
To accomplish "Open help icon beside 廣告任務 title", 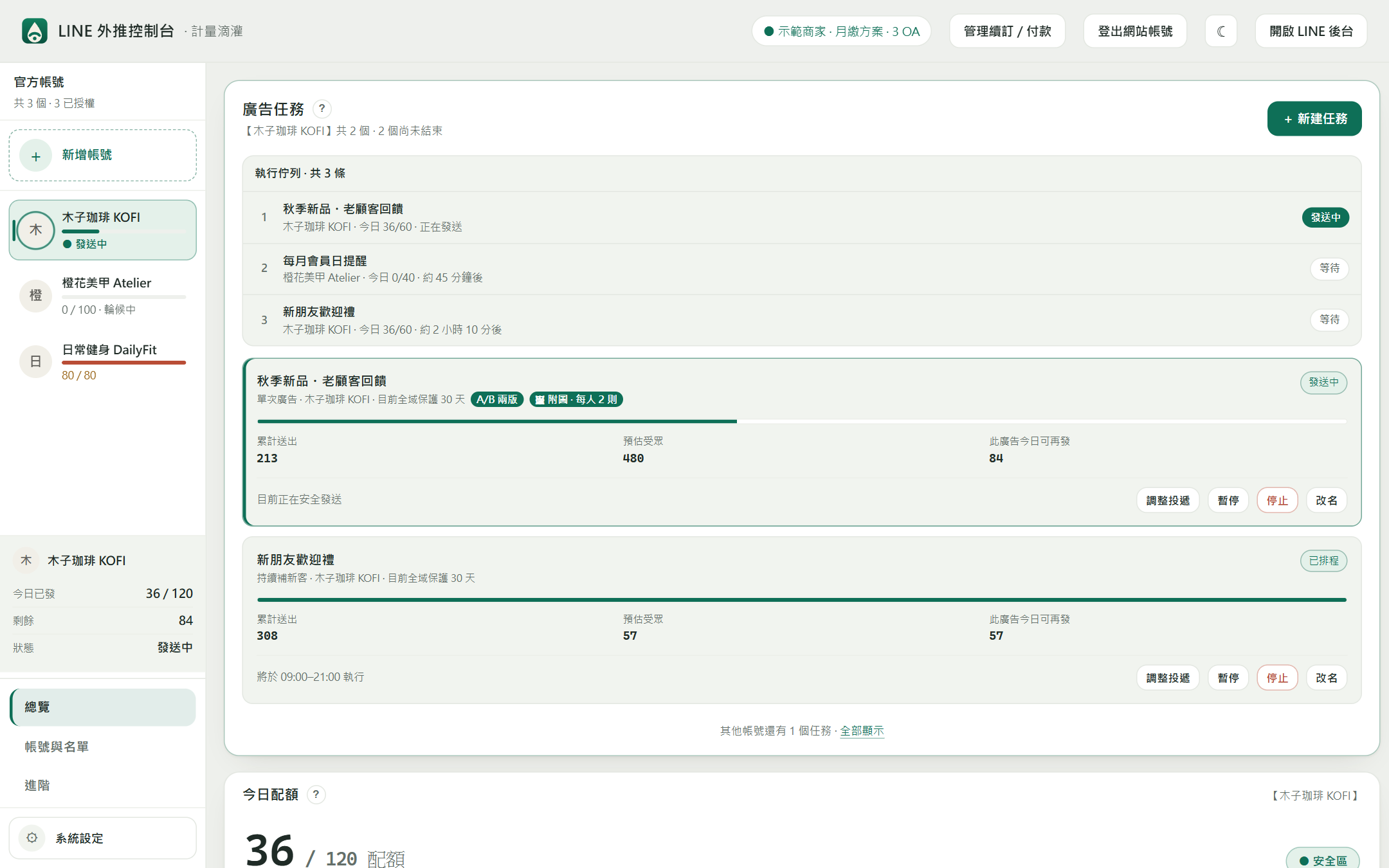I will point(322,109).
